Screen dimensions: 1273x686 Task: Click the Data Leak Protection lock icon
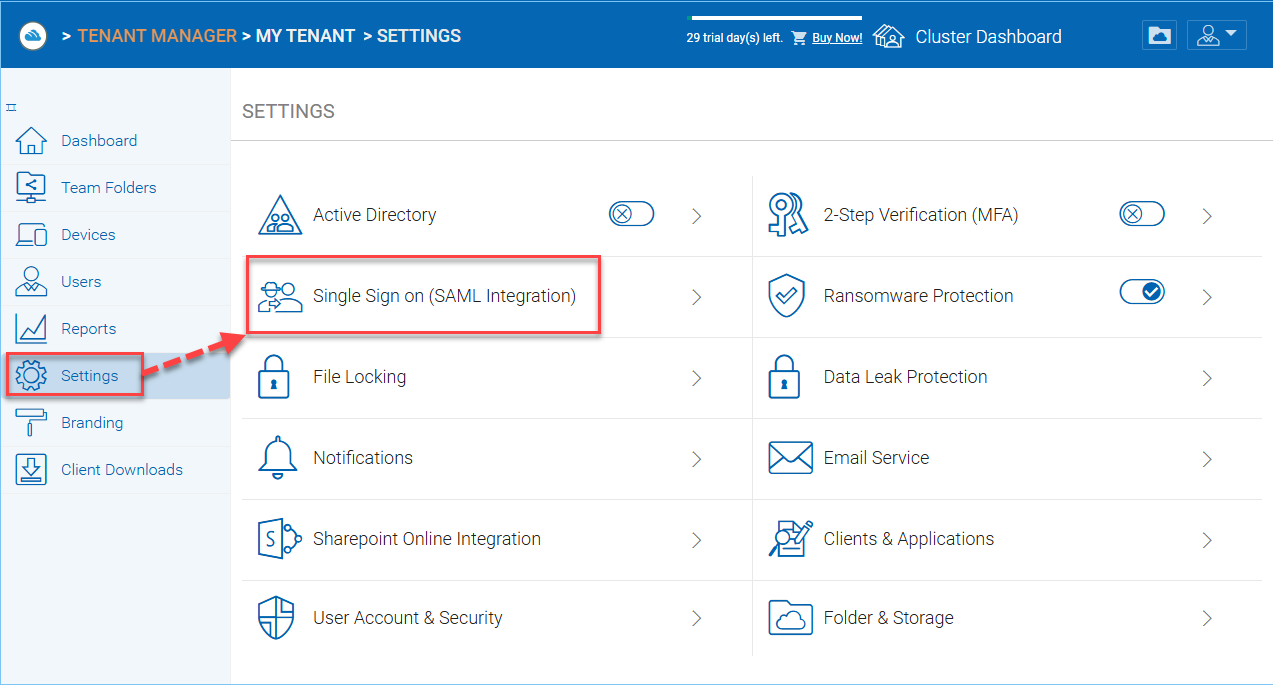(784, 377)
